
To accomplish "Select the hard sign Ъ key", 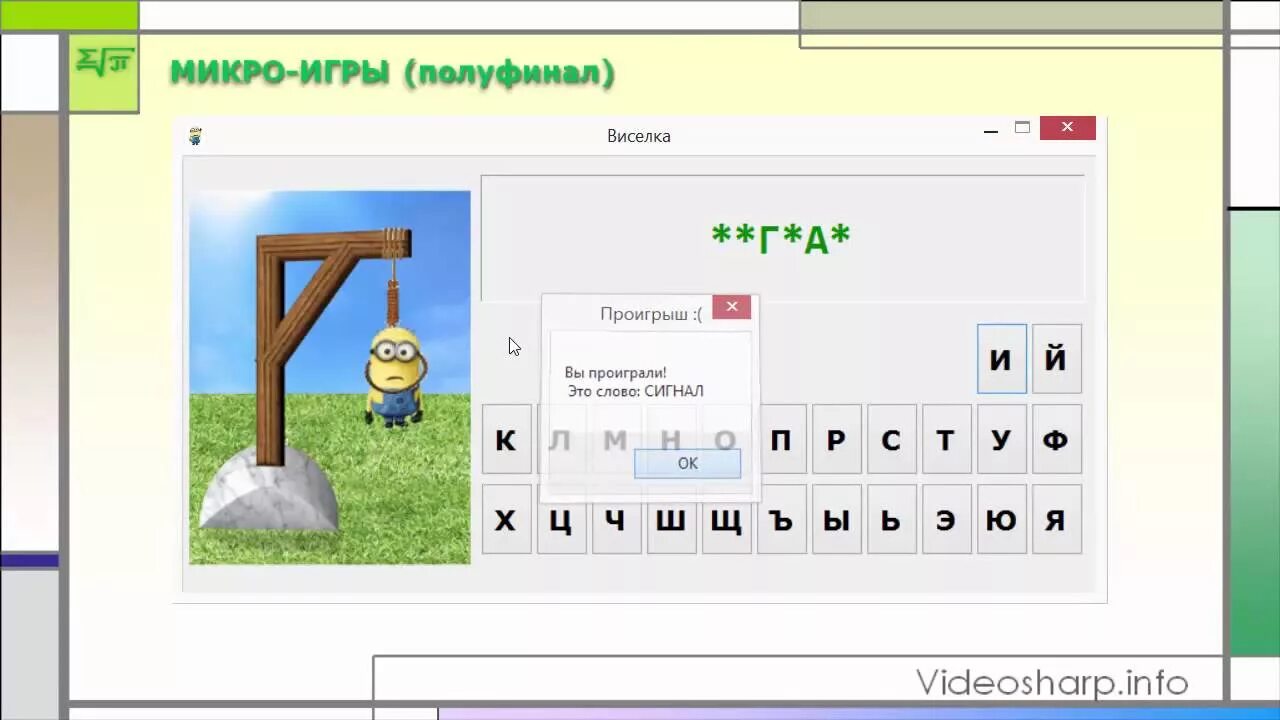I will click(782, 519).
